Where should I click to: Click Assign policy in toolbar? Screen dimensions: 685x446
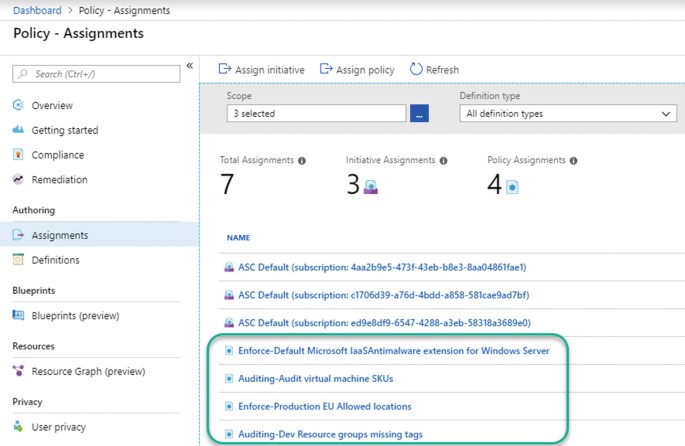pyautogui.click(x=357, y=70)
